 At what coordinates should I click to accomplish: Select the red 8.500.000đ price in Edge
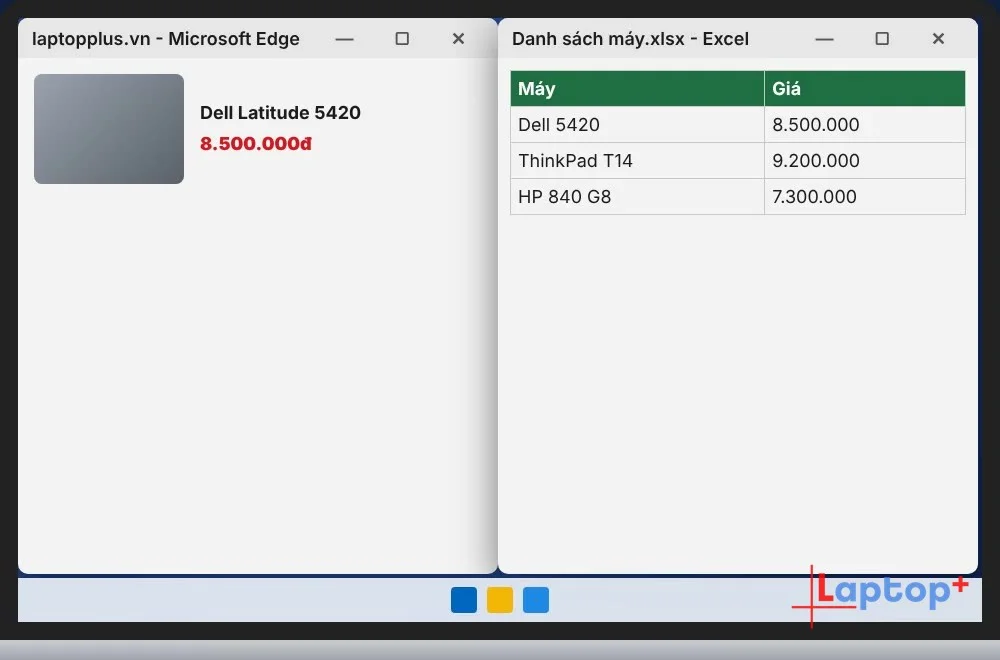tap(256, 143)
